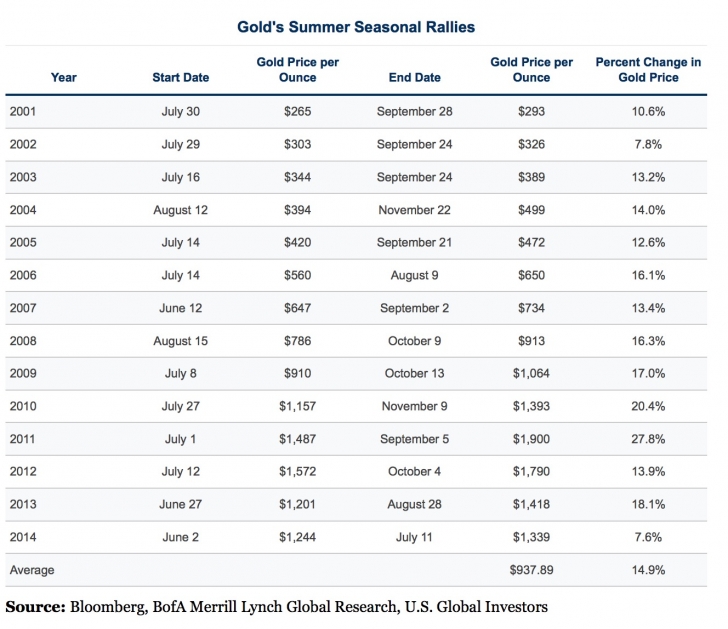Click the November 22 end date cell
728x629 pixels.
coord(414,210)
